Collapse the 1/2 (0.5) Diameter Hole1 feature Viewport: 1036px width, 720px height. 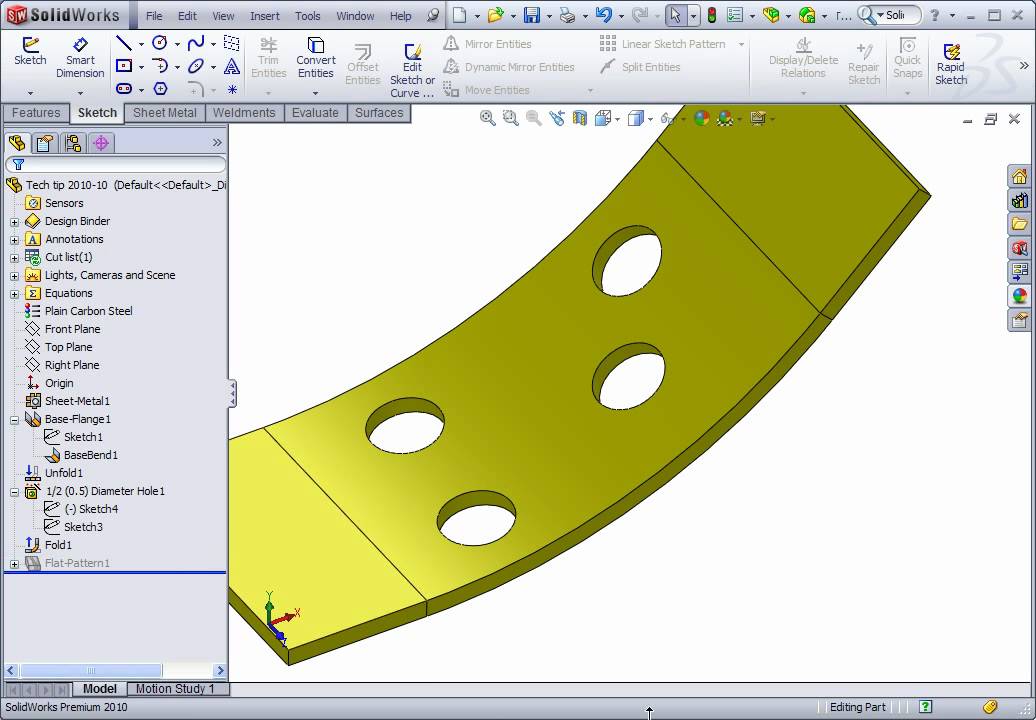[15, 491]
